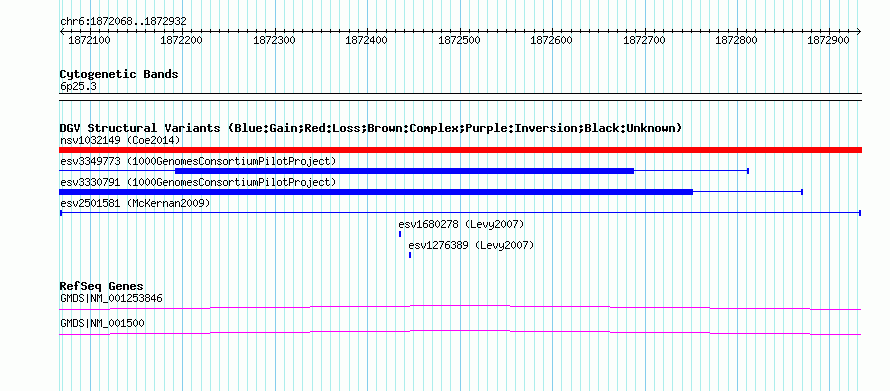Click the black 6p25.3 cytogenetic band bar

460,97
